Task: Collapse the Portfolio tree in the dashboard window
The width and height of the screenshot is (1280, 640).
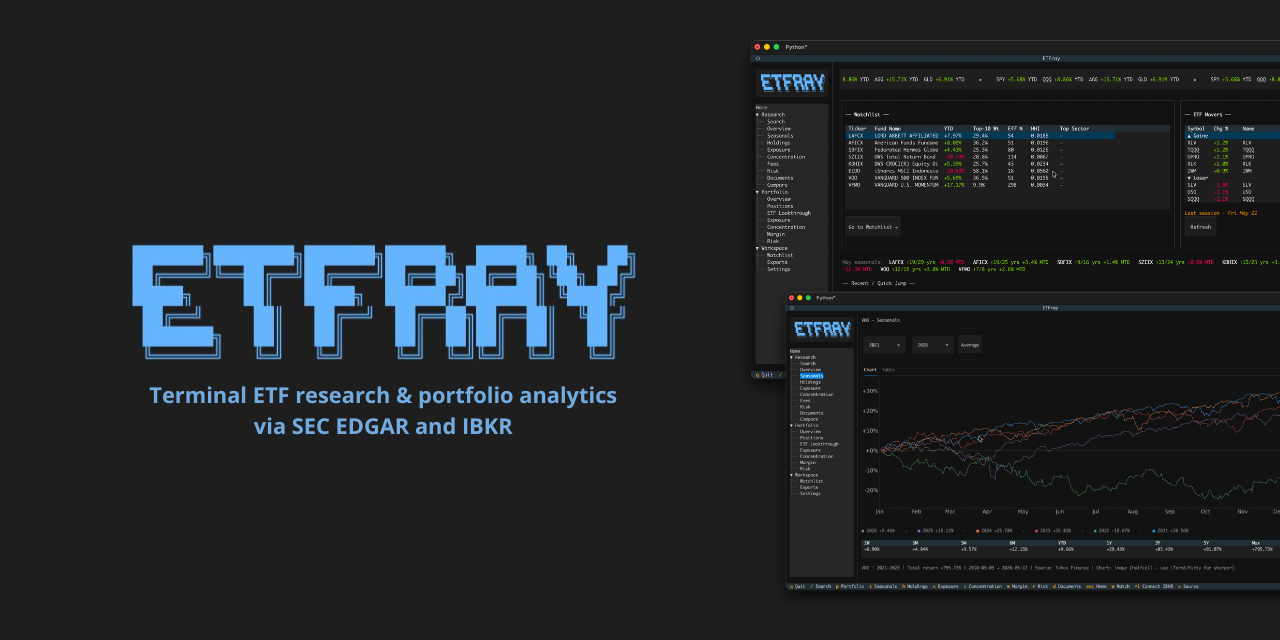Action: point(757,192)
